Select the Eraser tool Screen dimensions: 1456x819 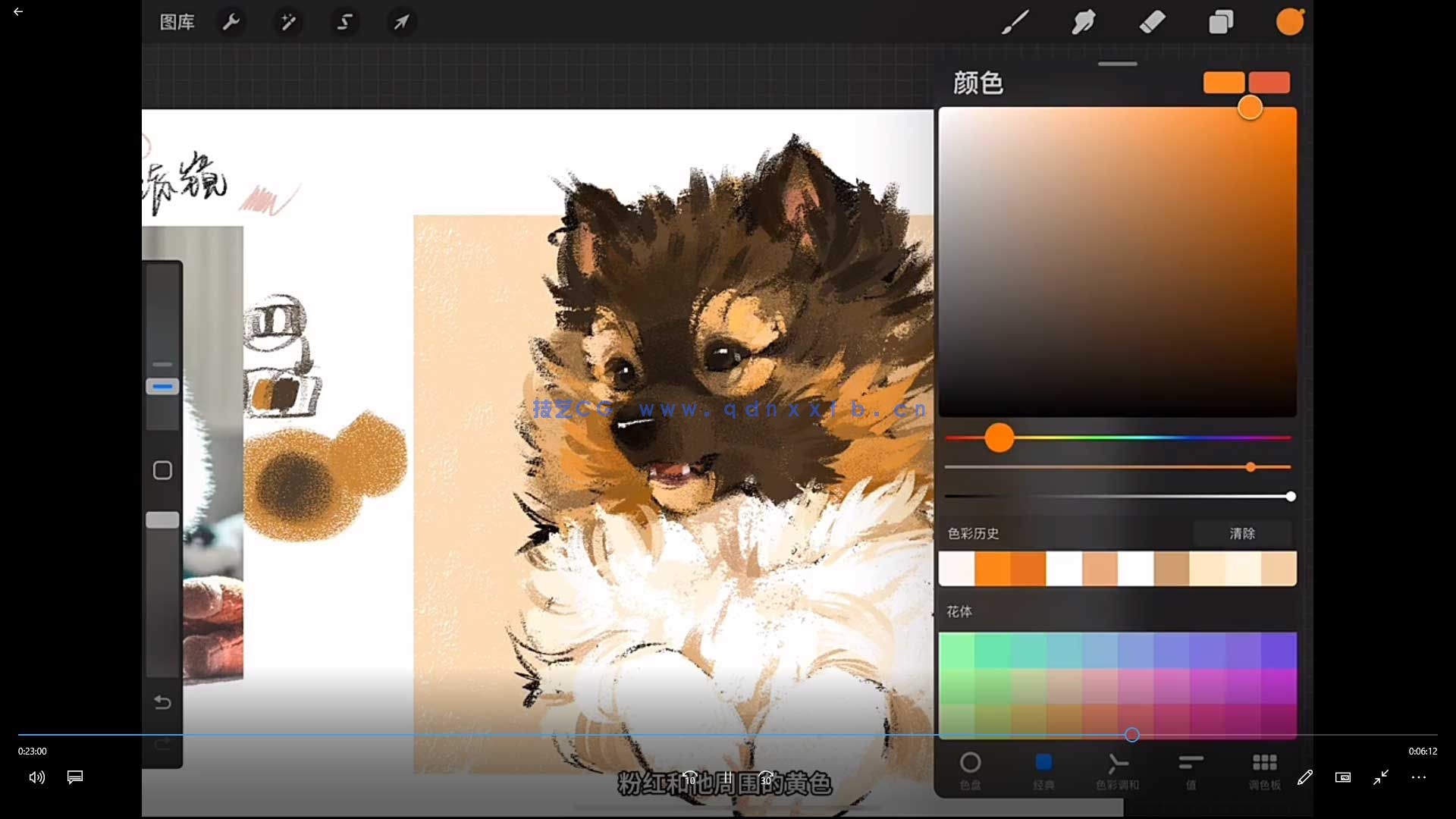(1152, 22)
